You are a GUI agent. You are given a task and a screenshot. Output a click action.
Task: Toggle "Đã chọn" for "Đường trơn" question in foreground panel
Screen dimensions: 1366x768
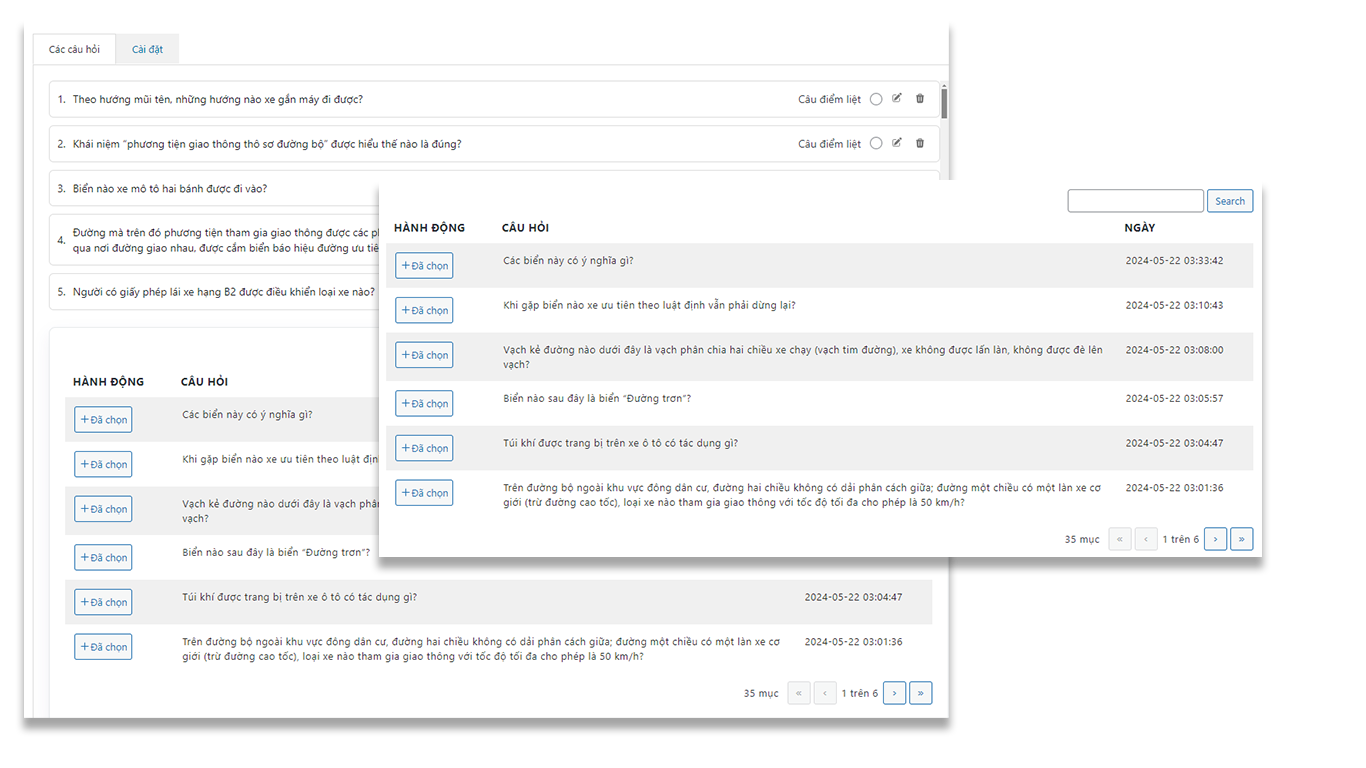point(424,404)
